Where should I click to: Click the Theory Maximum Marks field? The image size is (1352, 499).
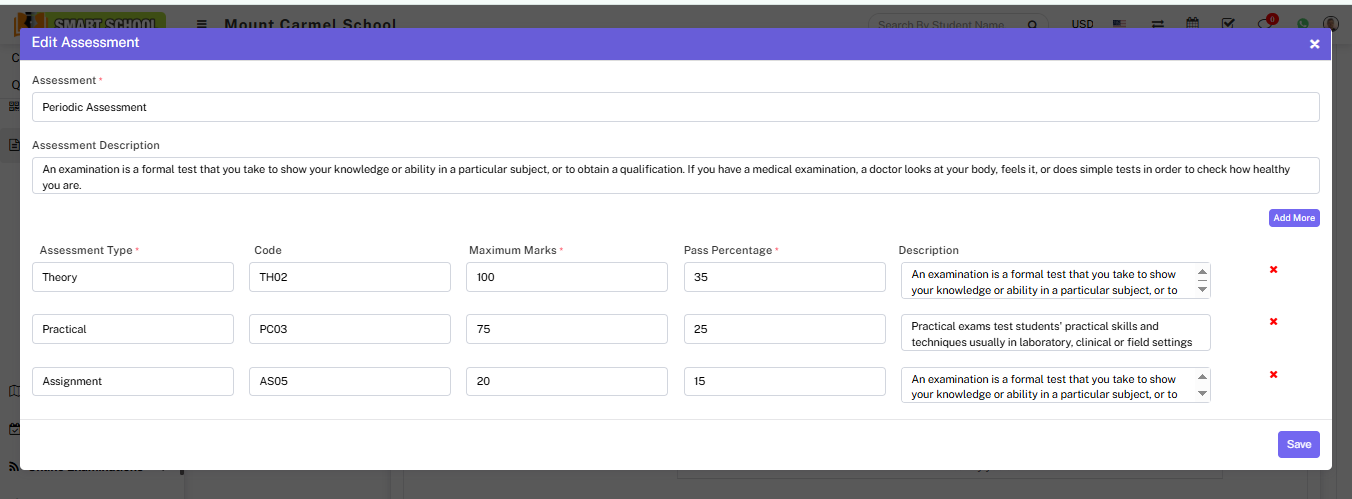pyautogui.click(x=566, y=277)
